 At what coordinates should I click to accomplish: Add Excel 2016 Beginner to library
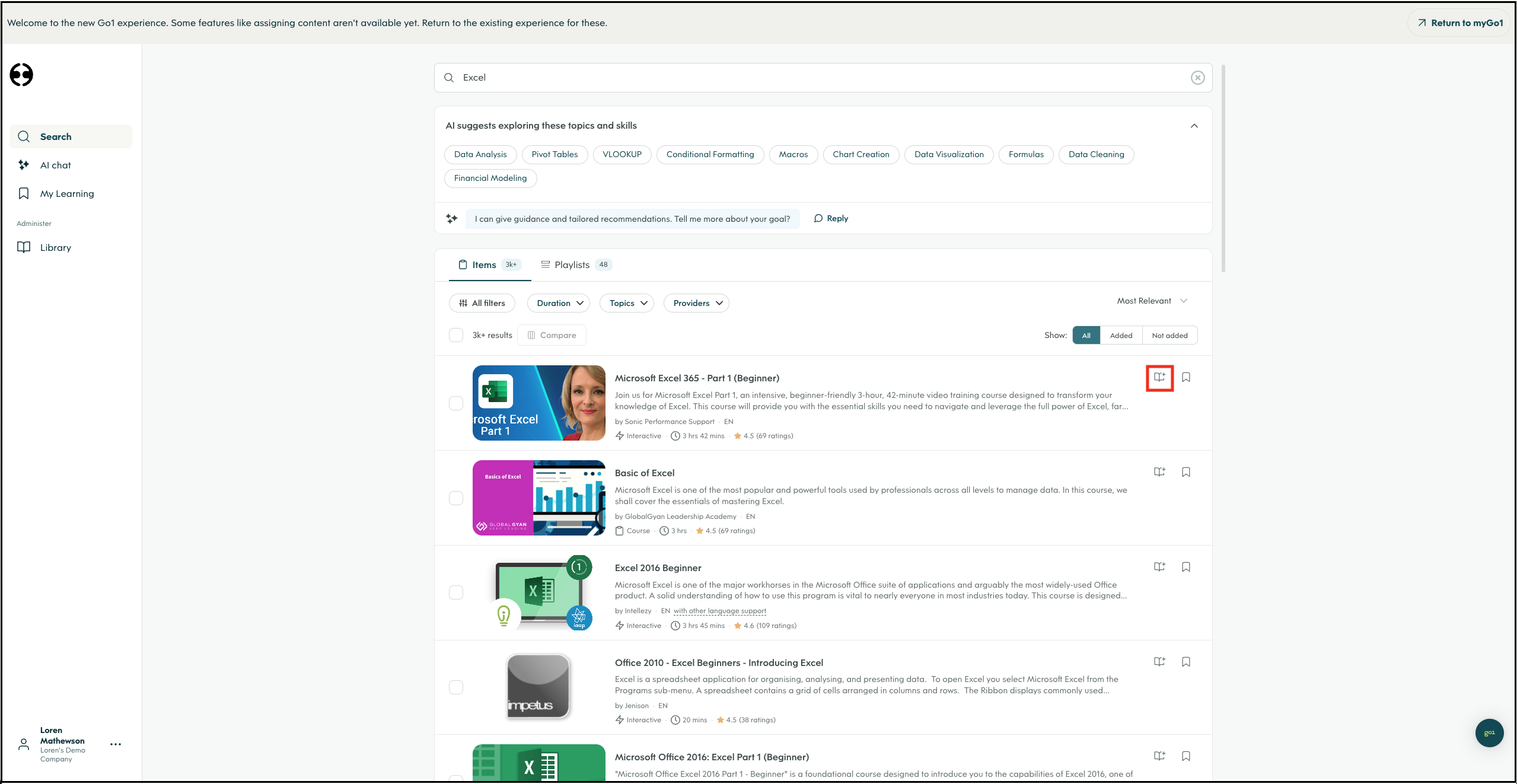coord(1159,567)
